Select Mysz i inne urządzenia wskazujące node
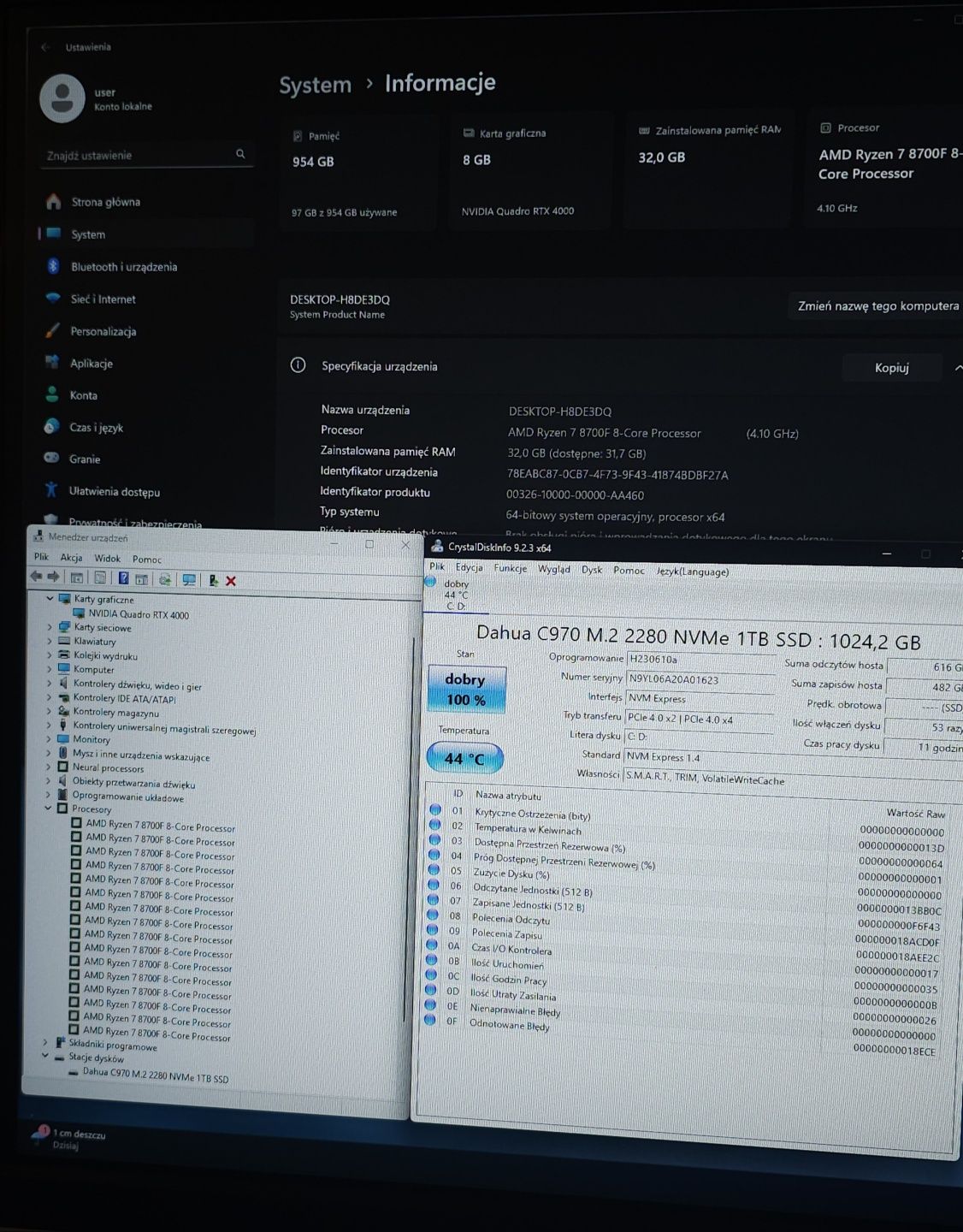Viewport: 963px width, 1232px height. pos(140,755)
